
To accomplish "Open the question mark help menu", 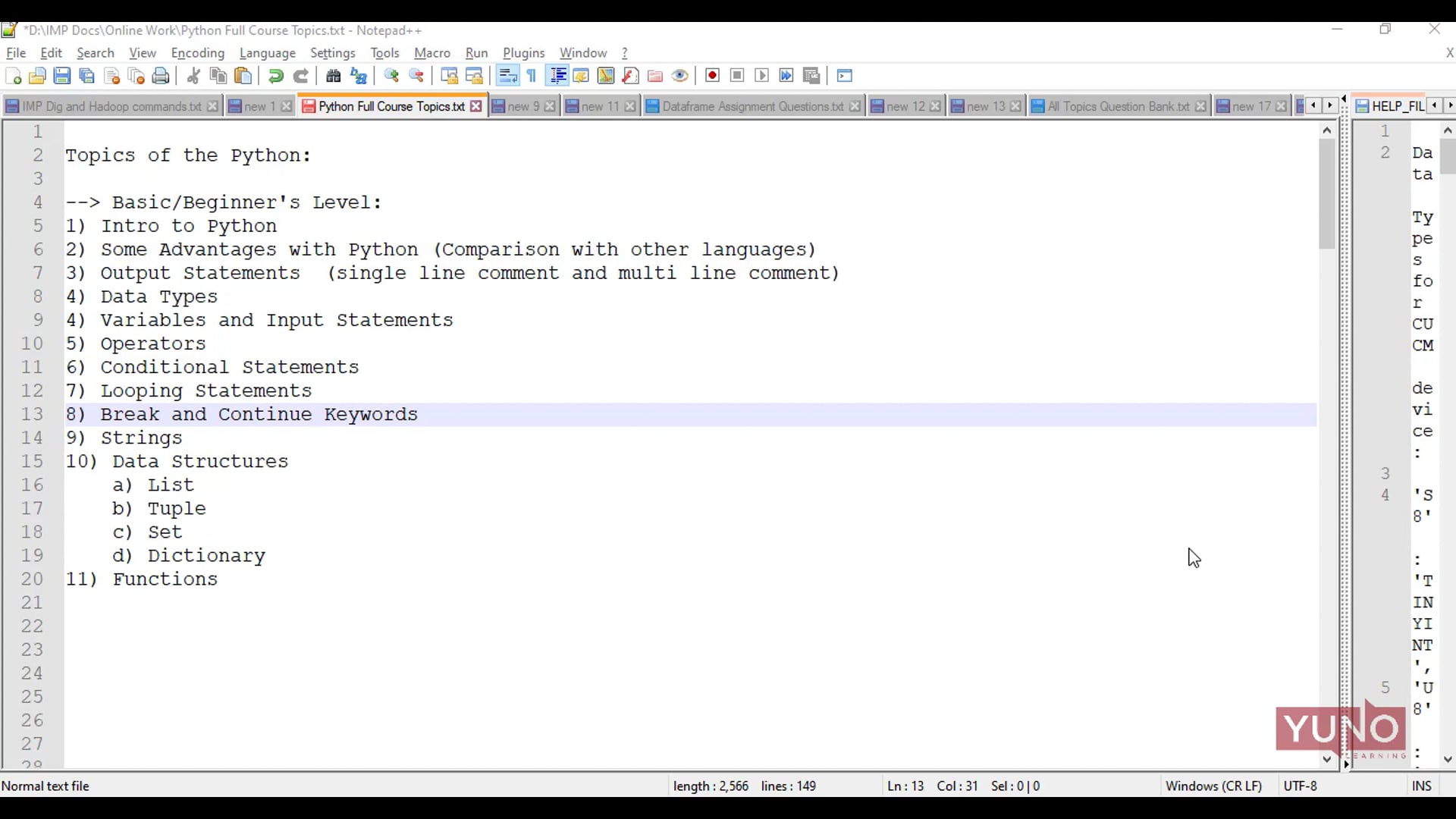I will click(625, 53).
